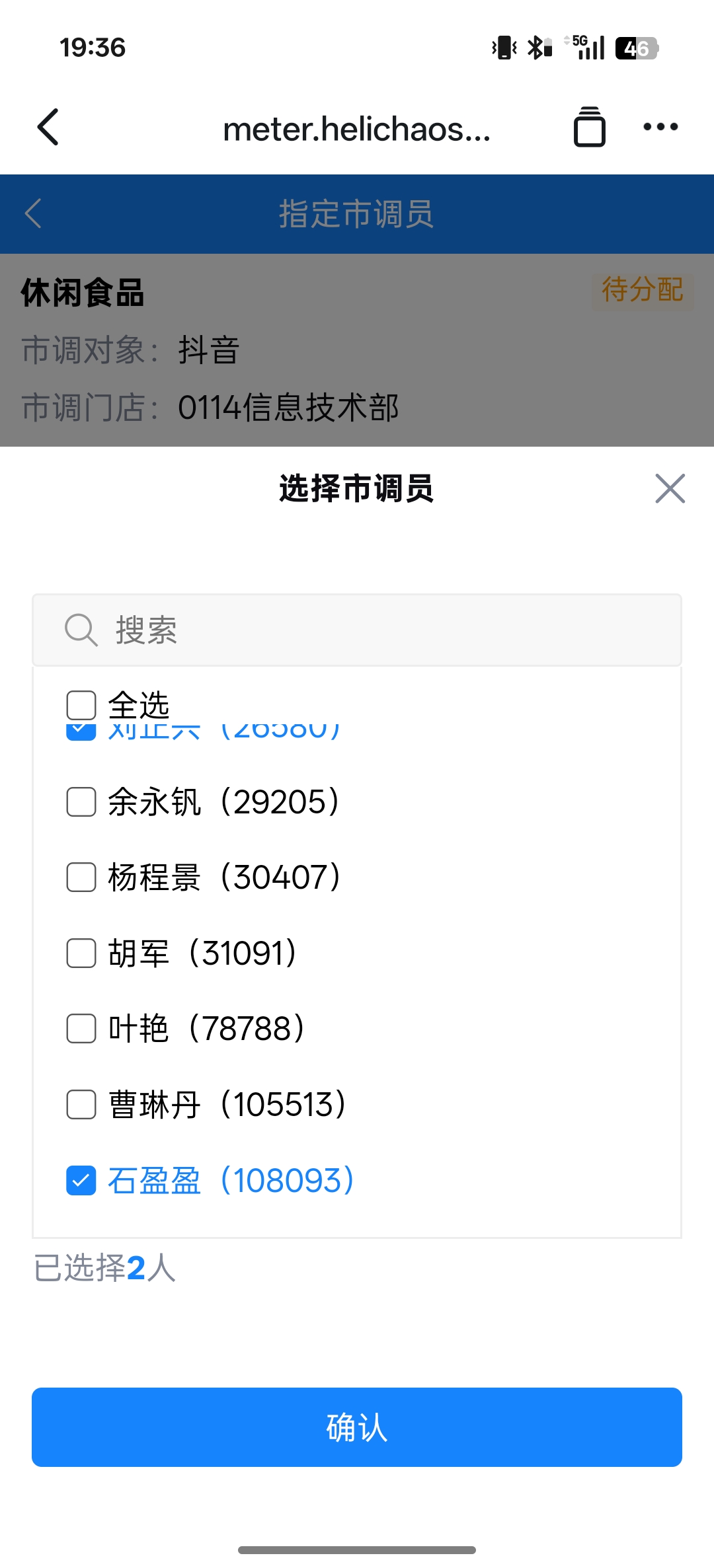714x1568 pixels.
Task: Tick the checkbox beside 胡军 (31091)
Action: coord(81,953)
